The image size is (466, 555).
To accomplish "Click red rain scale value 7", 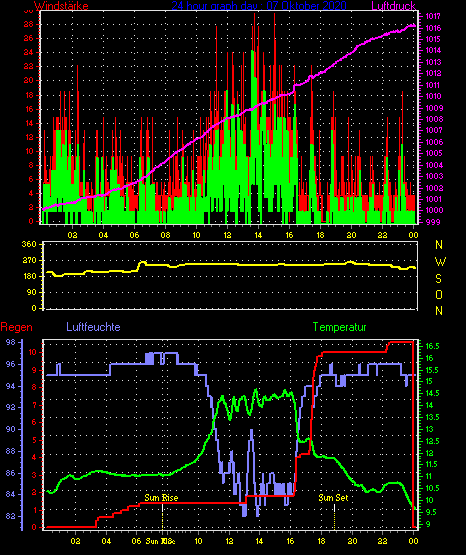I will click(34, 405).
